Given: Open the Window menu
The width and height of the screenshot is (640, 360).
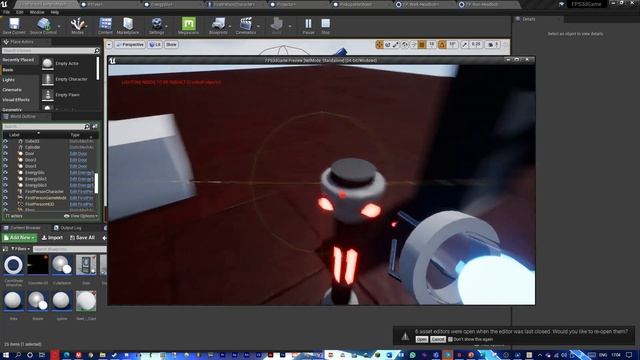Looking at the screenshot, I should pyautogui.click(x=37, y=12).
